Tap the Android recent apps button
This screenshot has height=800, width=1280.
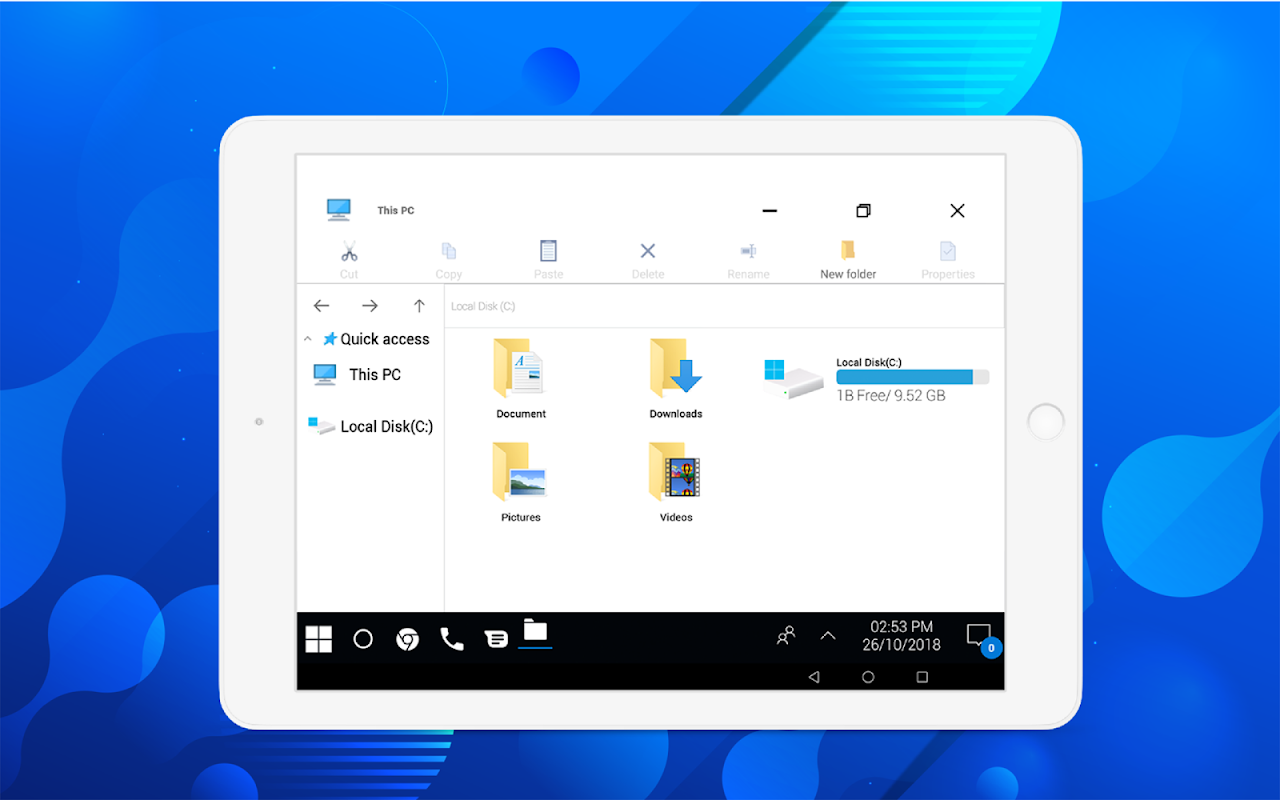tap(922, 677)
